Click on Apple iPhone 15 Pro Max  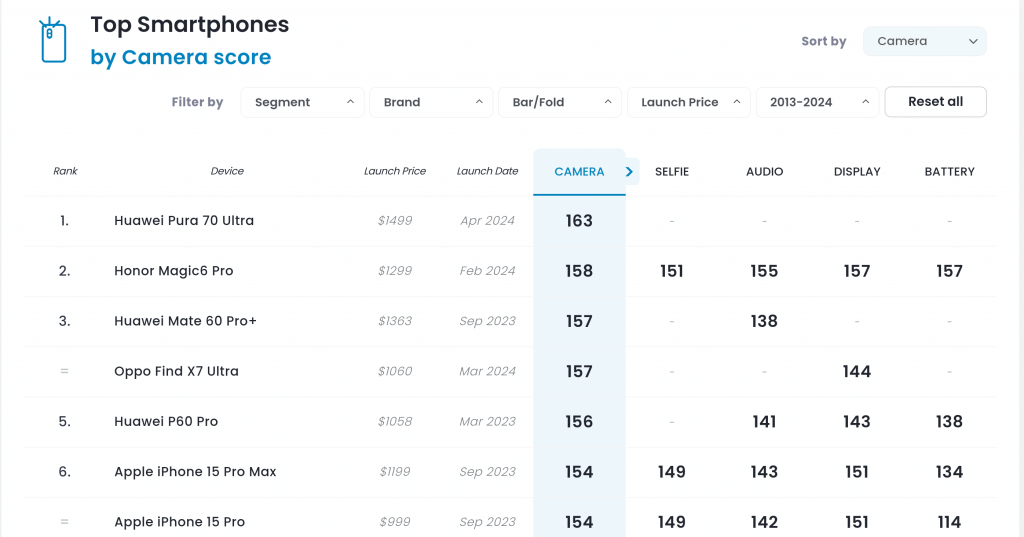click(195, 472)
